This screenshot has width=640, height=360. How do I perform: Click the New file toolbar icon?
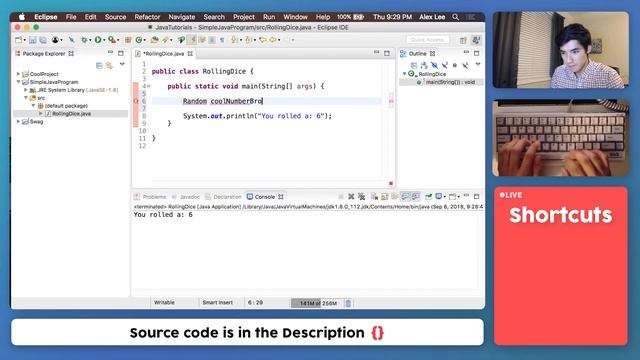click(19, 40)
